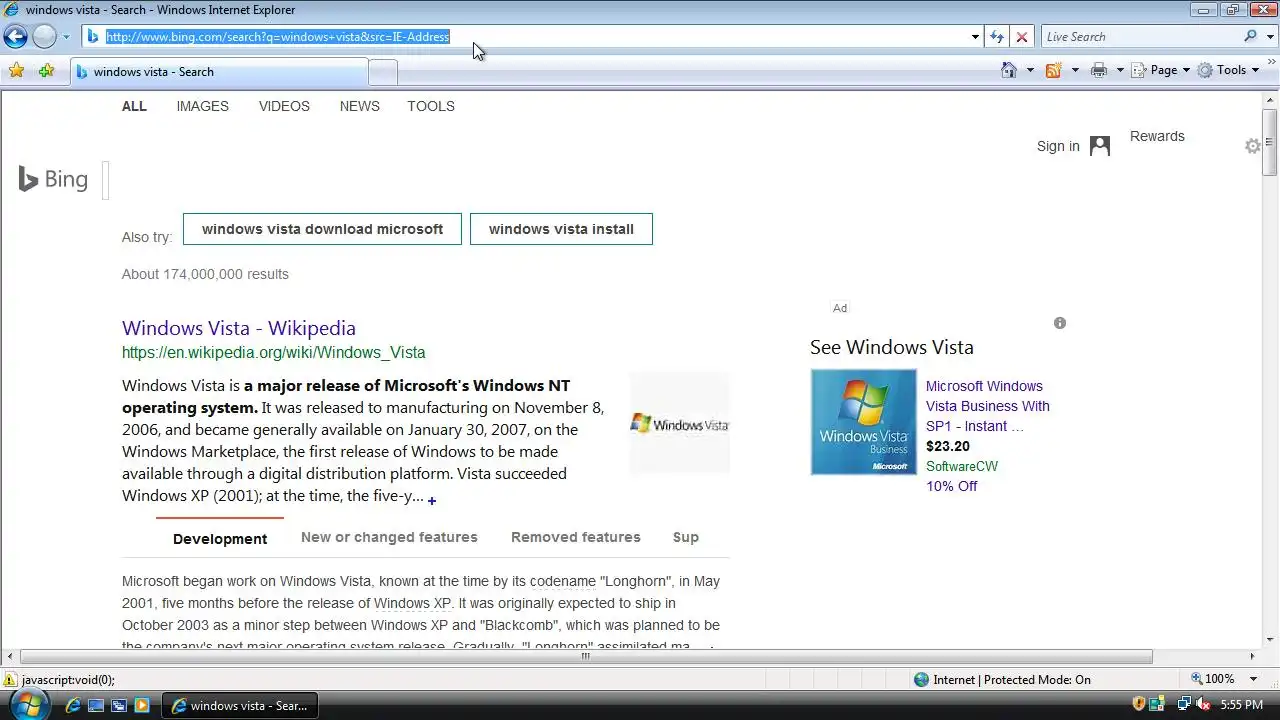Click Show Desktop in Quick Launch
The height and width of the screenshot is (720, 1280).
pyautogui.click(x=96, y=705)
